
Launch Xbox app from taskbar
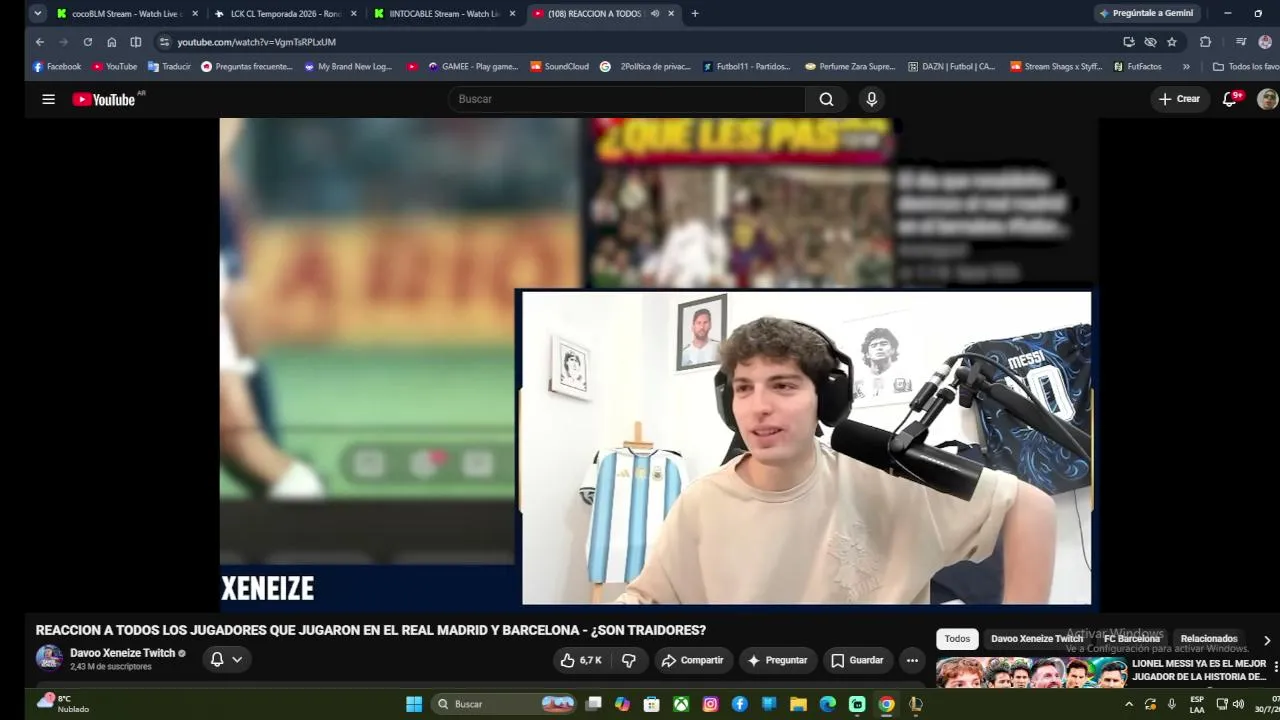tap(681, 704)
